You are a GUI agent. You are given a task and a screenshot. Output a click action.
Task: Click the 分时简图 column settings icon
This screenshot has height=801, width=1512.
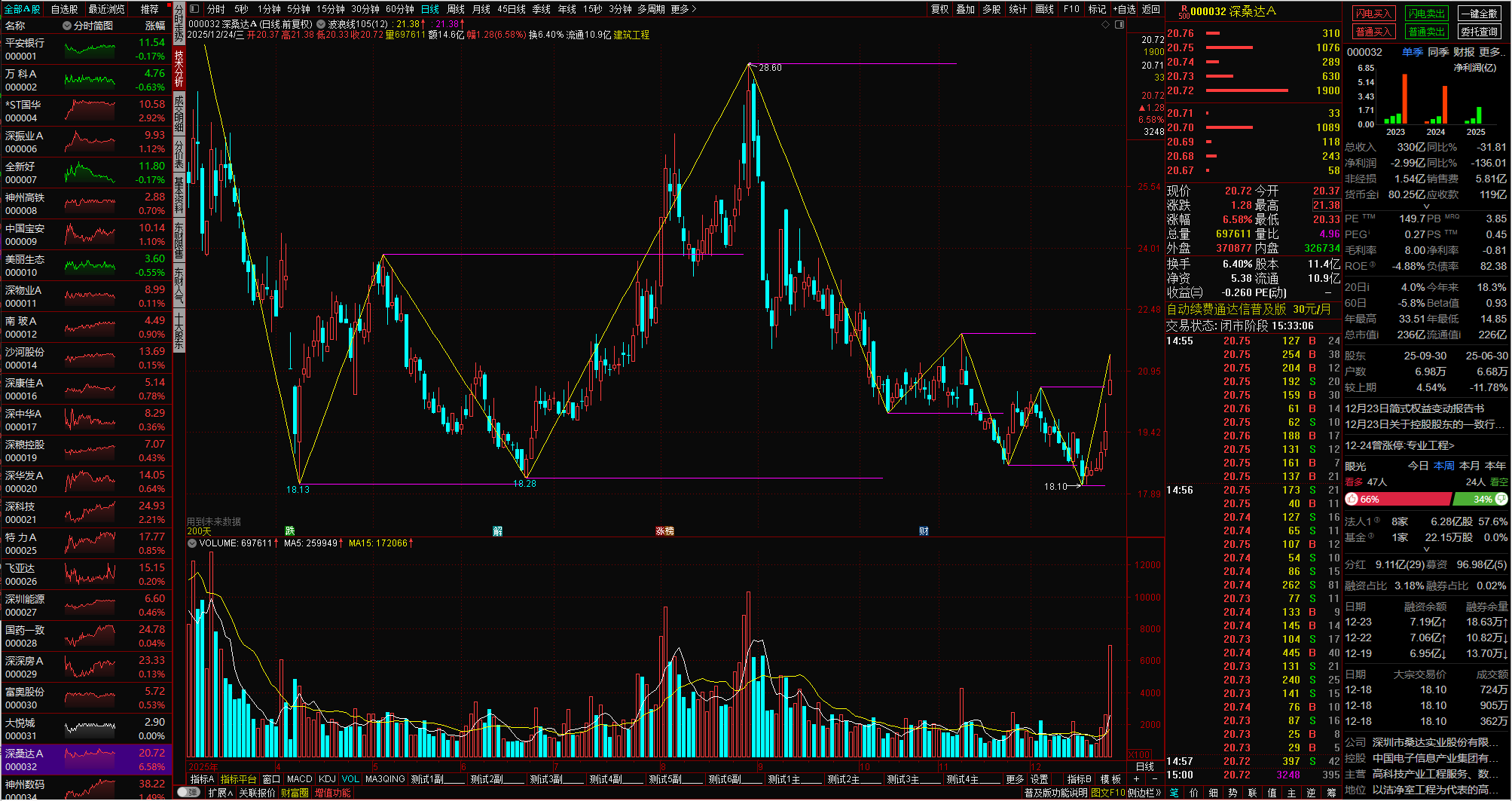point(67,26)
